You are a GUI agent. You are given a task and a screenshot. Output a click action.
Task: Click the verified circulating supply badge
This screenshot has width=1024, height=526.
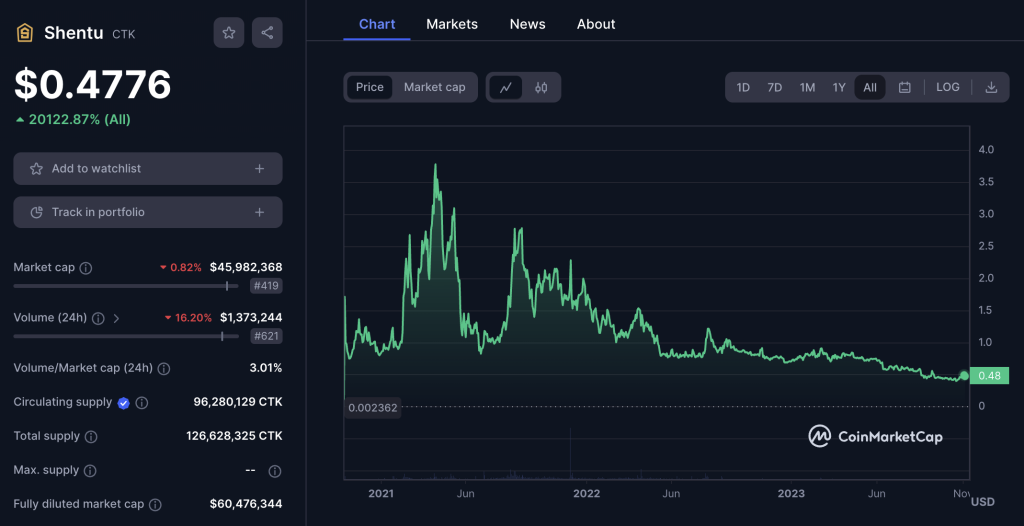tap(123, 403)
